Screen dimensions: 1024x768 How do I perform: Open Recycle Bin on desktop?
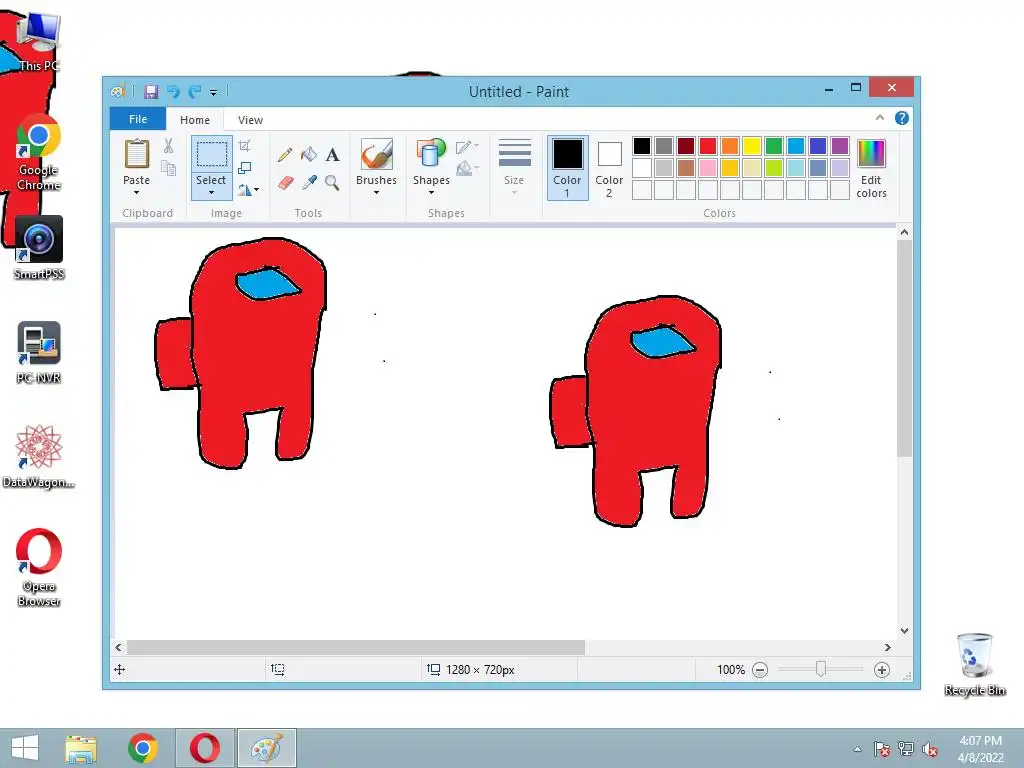[x=974, y=664]
